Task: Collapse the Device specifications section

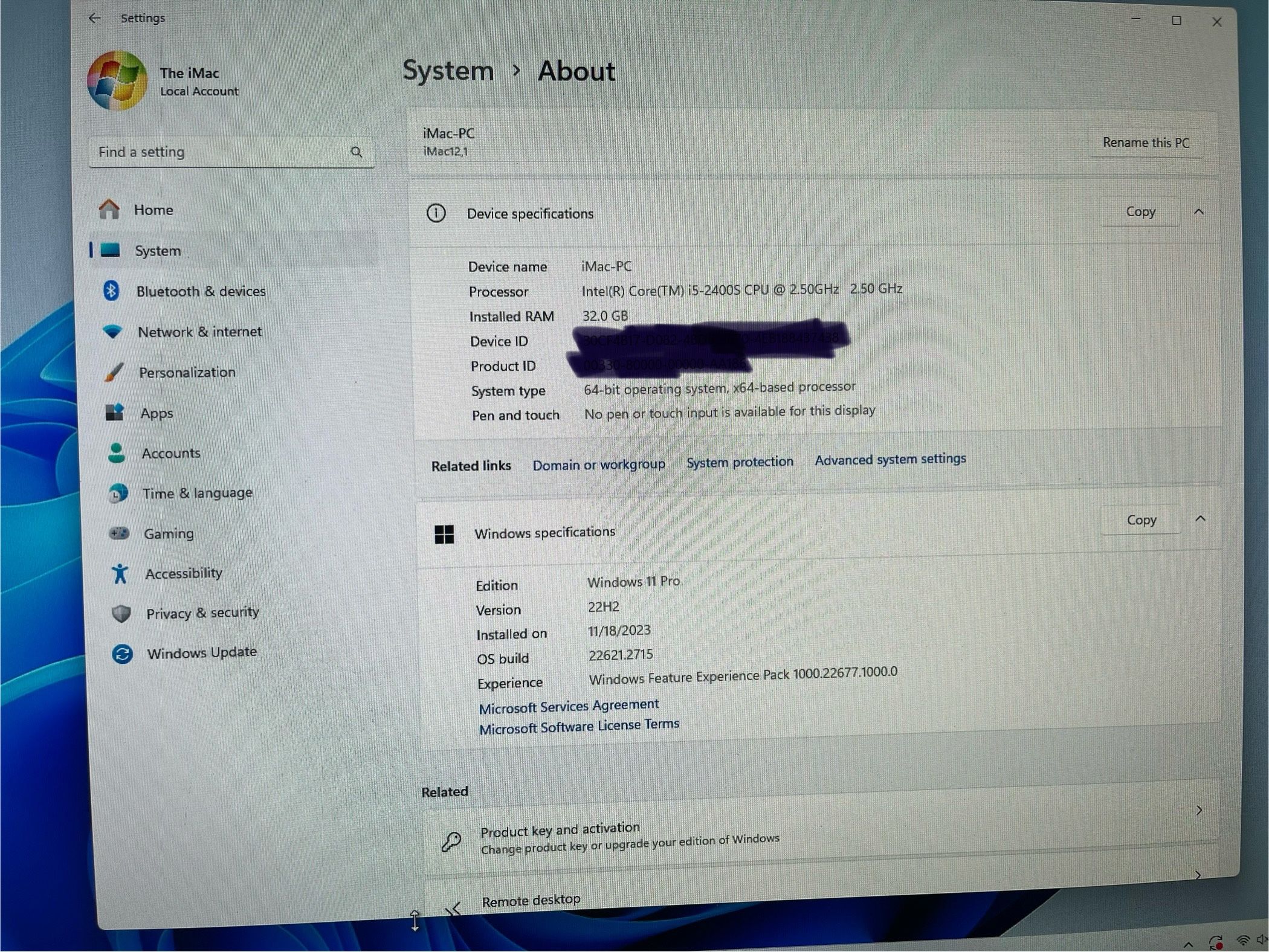Action: [1199, 212]
